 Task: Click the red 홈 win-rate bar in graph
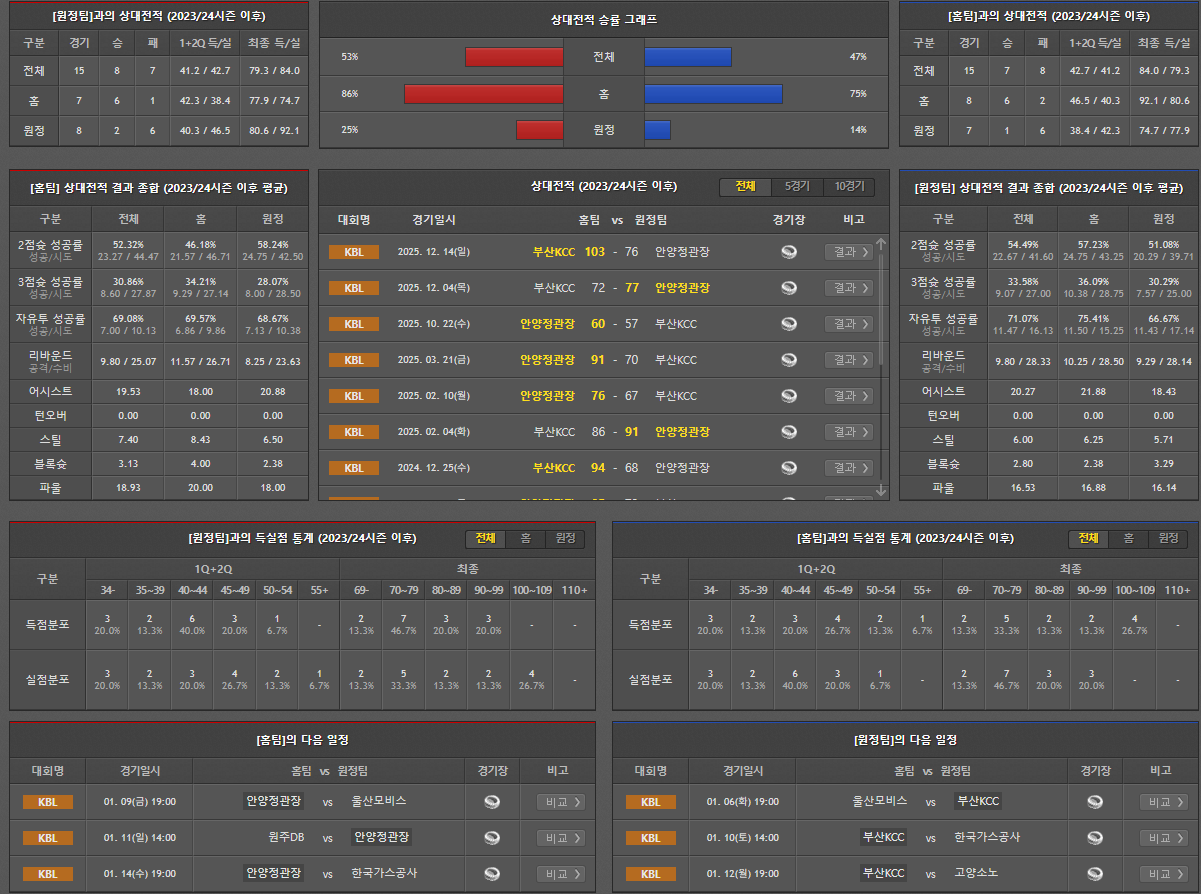coord(484,94)
